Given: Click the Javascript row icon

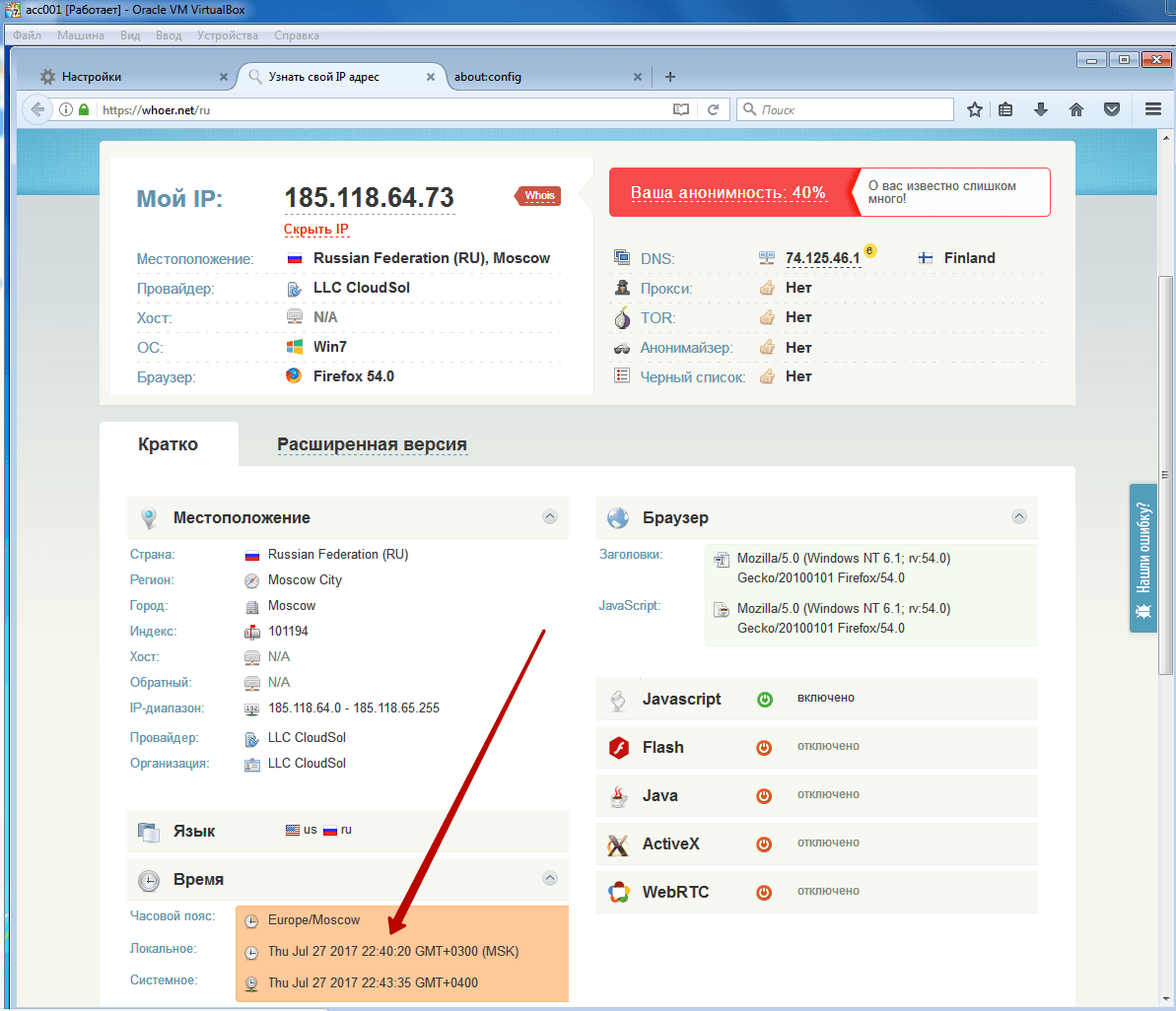Looking at the screenshot, I should point(618,700).
